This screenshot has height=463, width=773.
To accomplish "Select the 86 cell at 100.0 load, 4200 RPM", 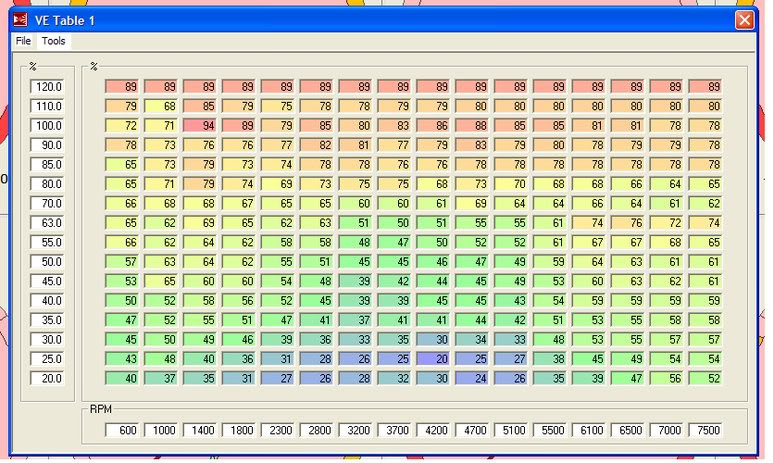I will [x=433, y=126].
